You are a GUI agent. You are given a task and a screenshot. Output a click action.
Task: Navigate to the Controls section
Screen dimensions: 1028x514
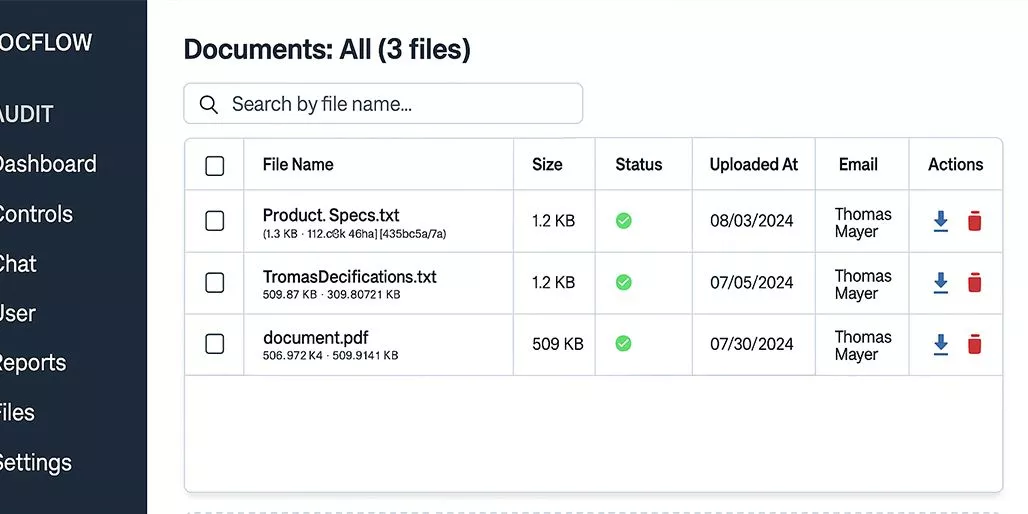tap(36, 214)
